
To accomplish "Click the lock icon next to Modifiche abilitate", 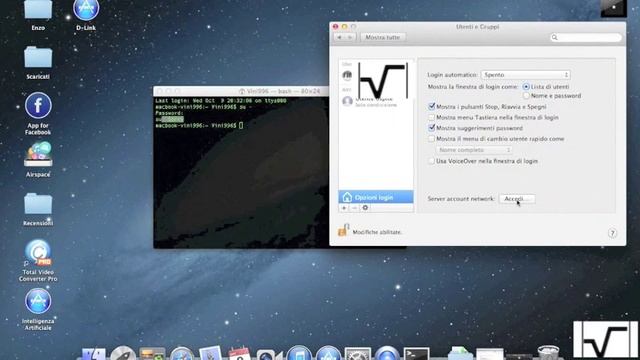I will [x=343, y=230].
